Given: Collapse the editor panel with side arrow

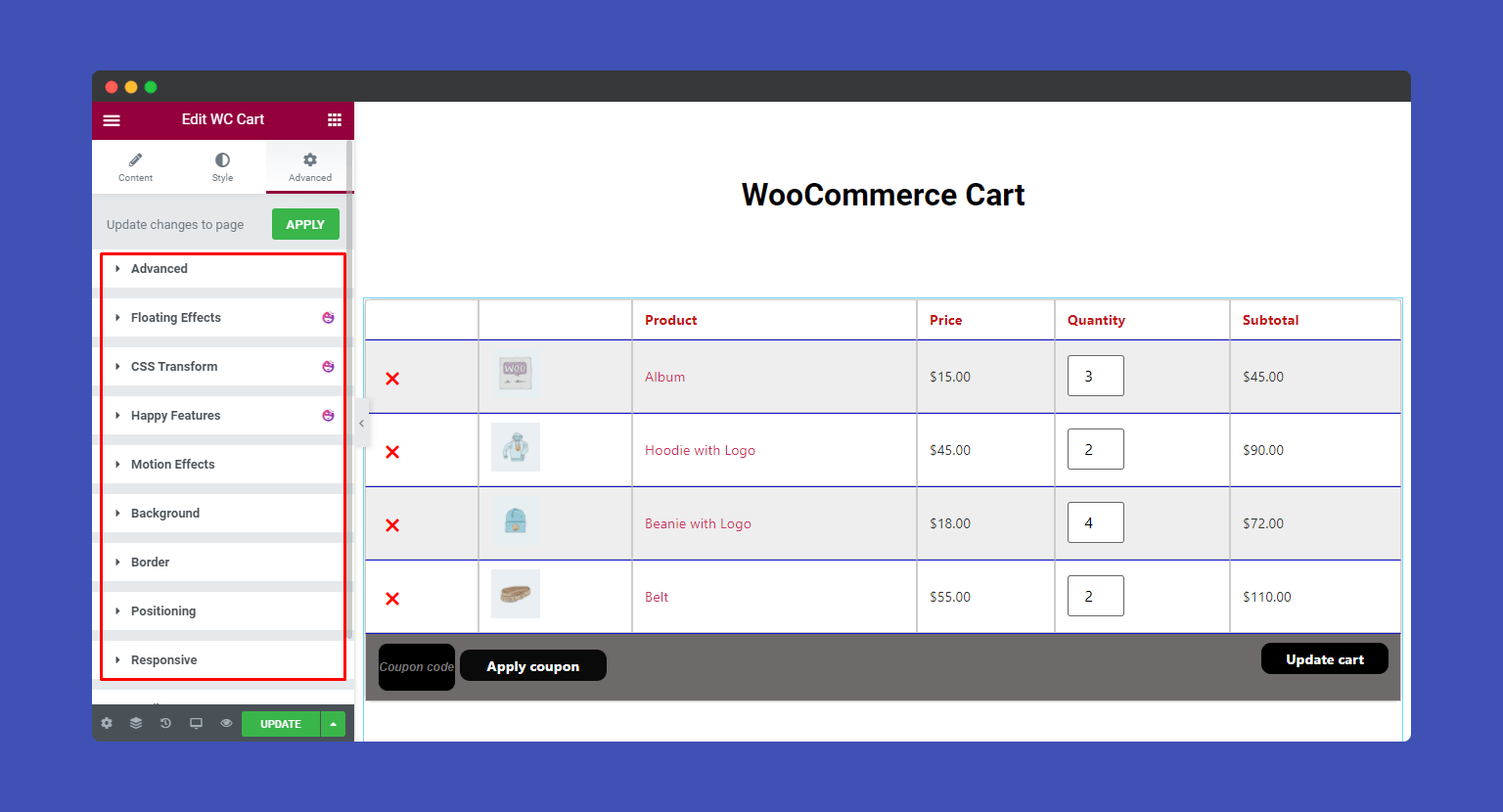Looking at the screenshot, I should pos(362,424).
